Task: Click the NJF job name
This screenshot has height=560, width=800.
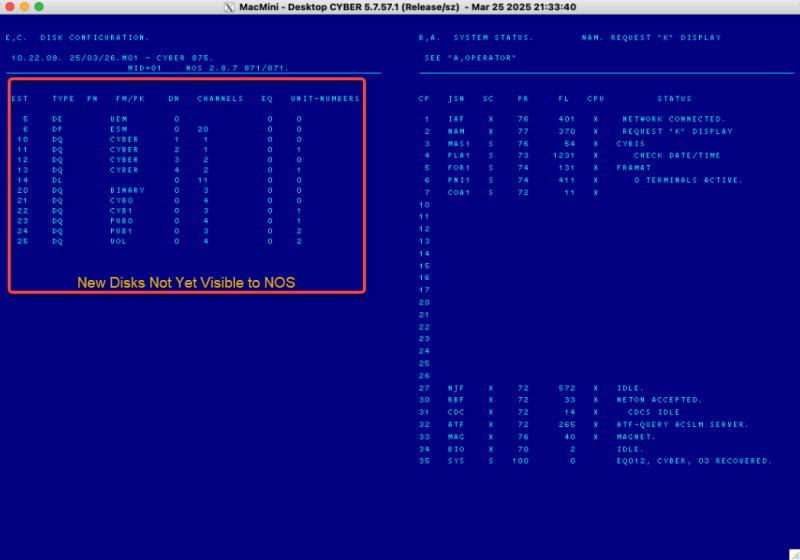Action: [x=456, y=388]
